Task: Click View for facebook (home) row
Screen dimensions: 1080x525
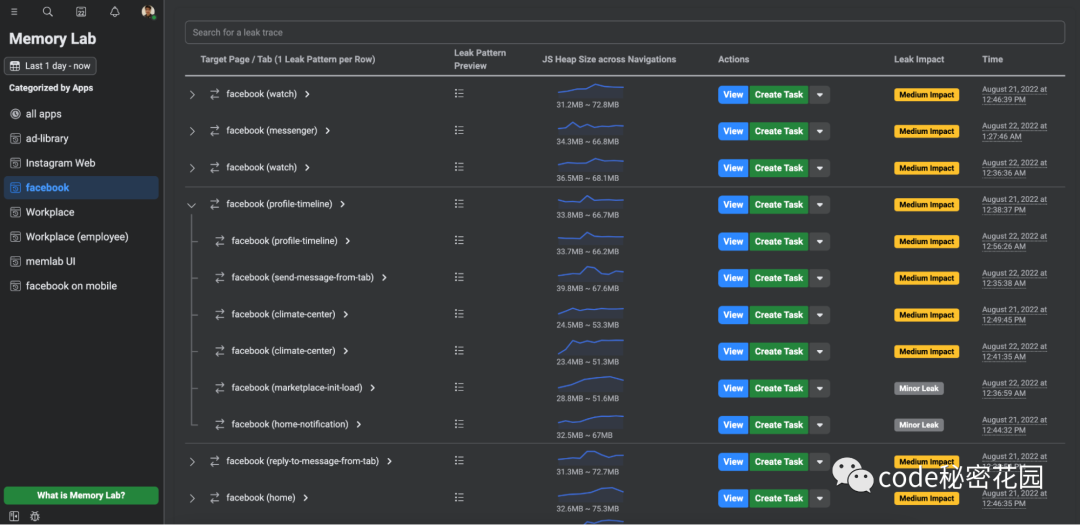Action: tap(733, 498)
